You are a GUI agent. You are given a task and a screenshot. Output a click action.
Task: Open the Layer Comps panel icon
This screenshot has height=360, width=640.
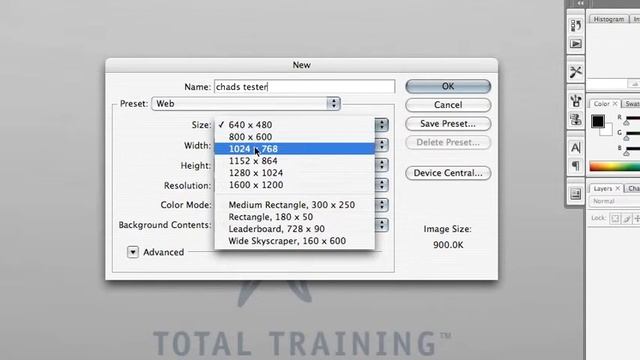tap(576, 194)
